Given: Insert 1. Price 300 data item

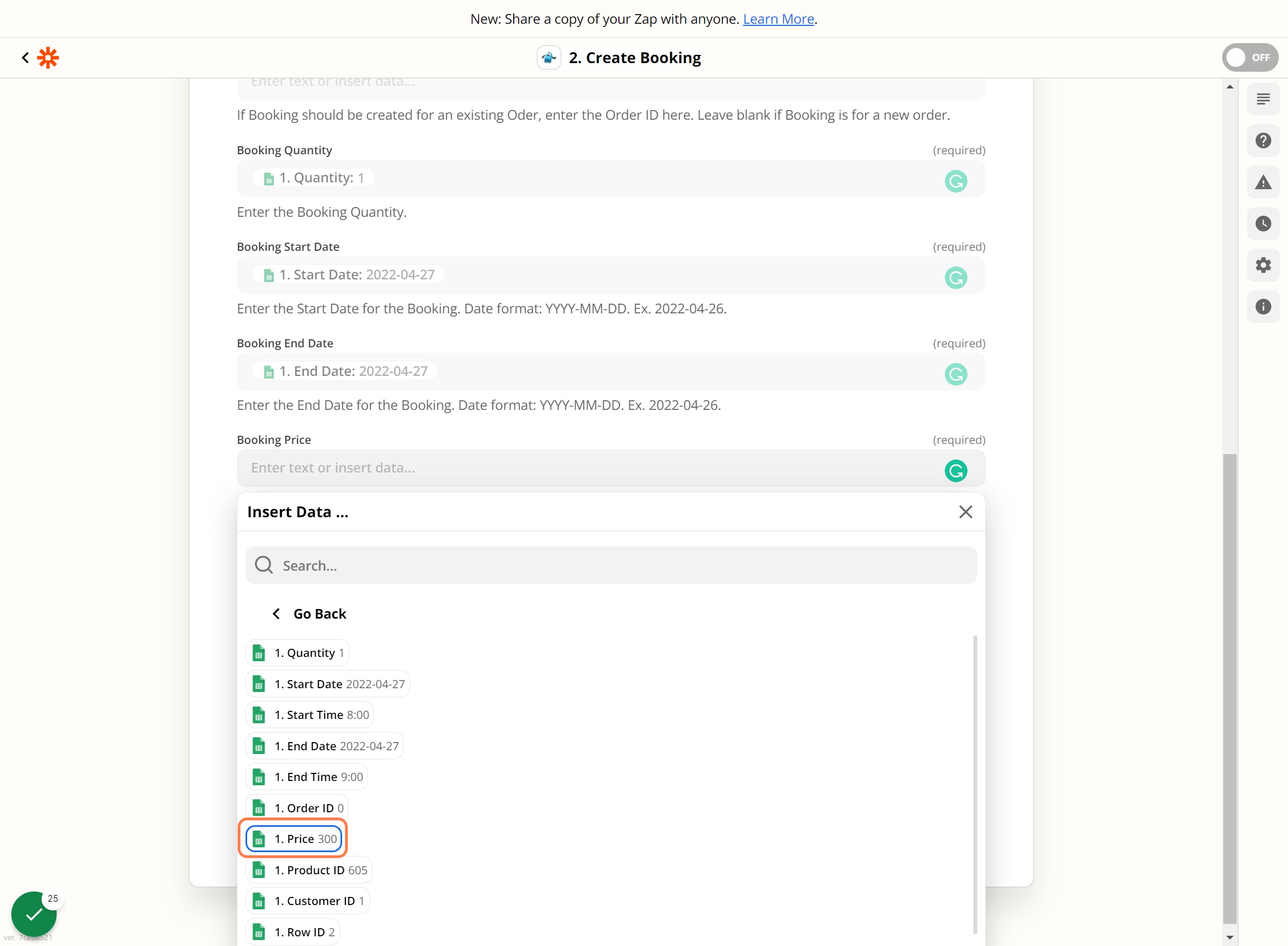Looking at the screenshot, I should [294, 838].
